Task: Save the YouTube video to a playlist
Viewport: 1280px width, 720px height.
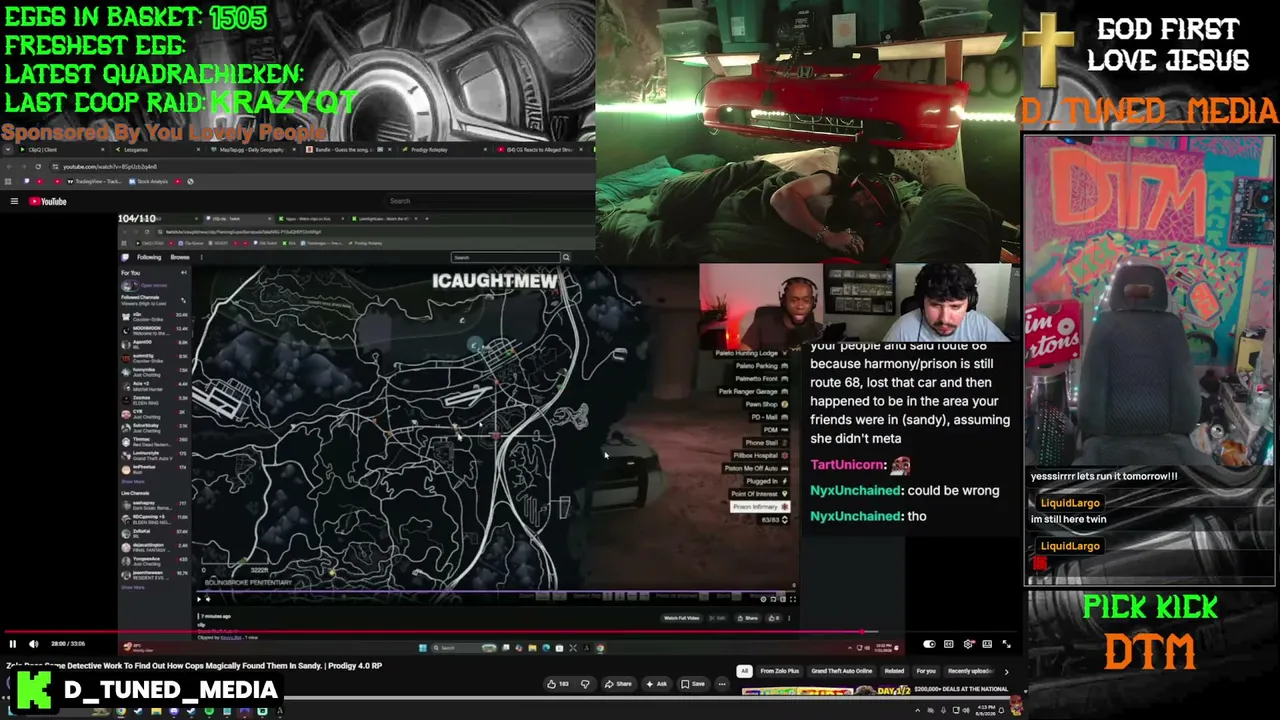Action: (693, 684)
